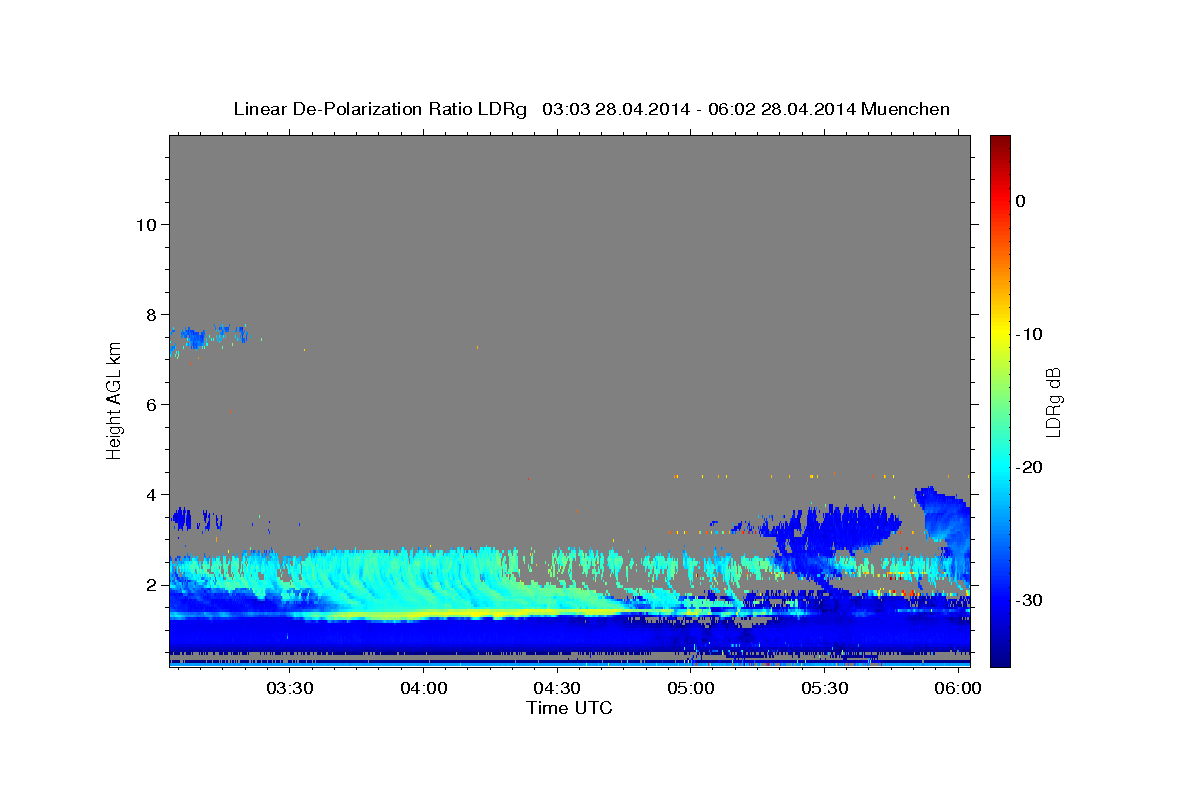1200x800 pixels.
Task: Select the 05:00 time tick label
Action: (x=691, y=688)
